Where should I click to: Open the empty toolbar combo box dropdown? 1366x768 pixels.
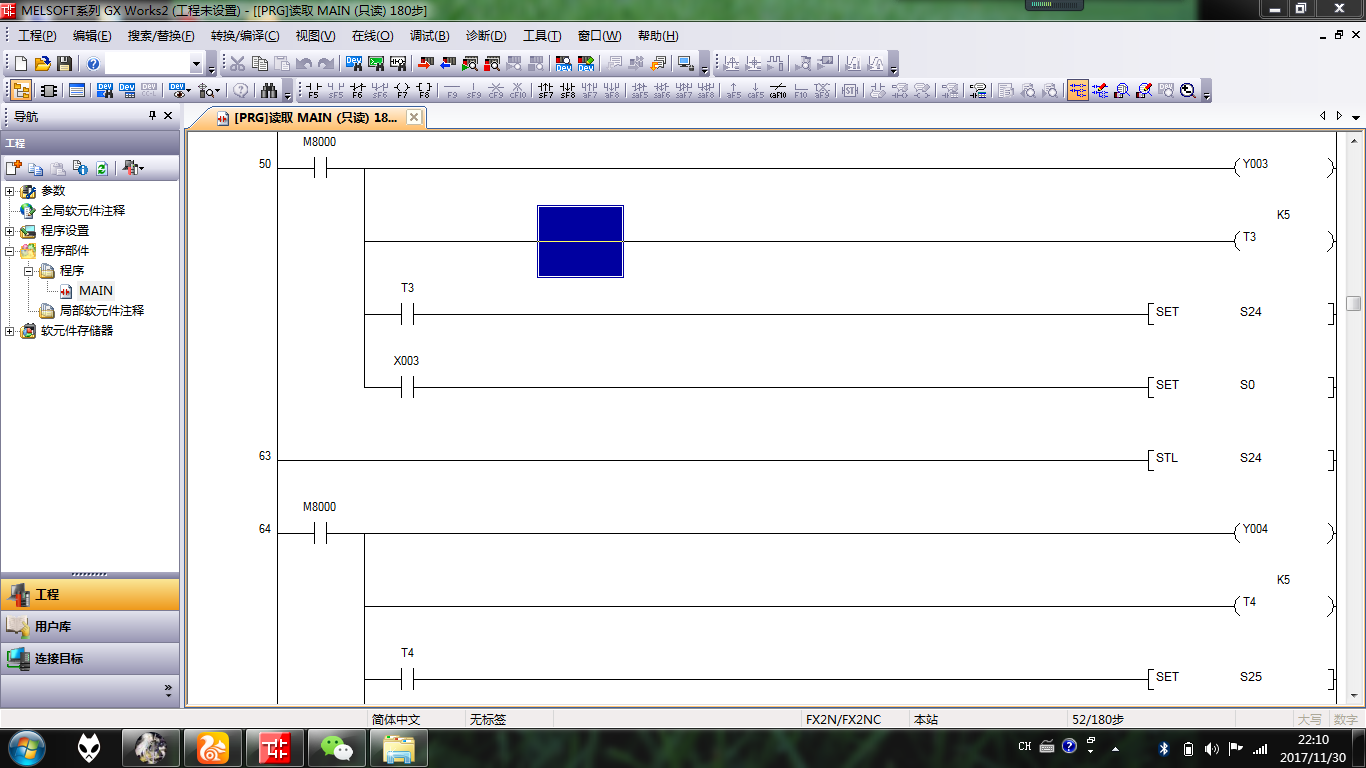point(196,65)
